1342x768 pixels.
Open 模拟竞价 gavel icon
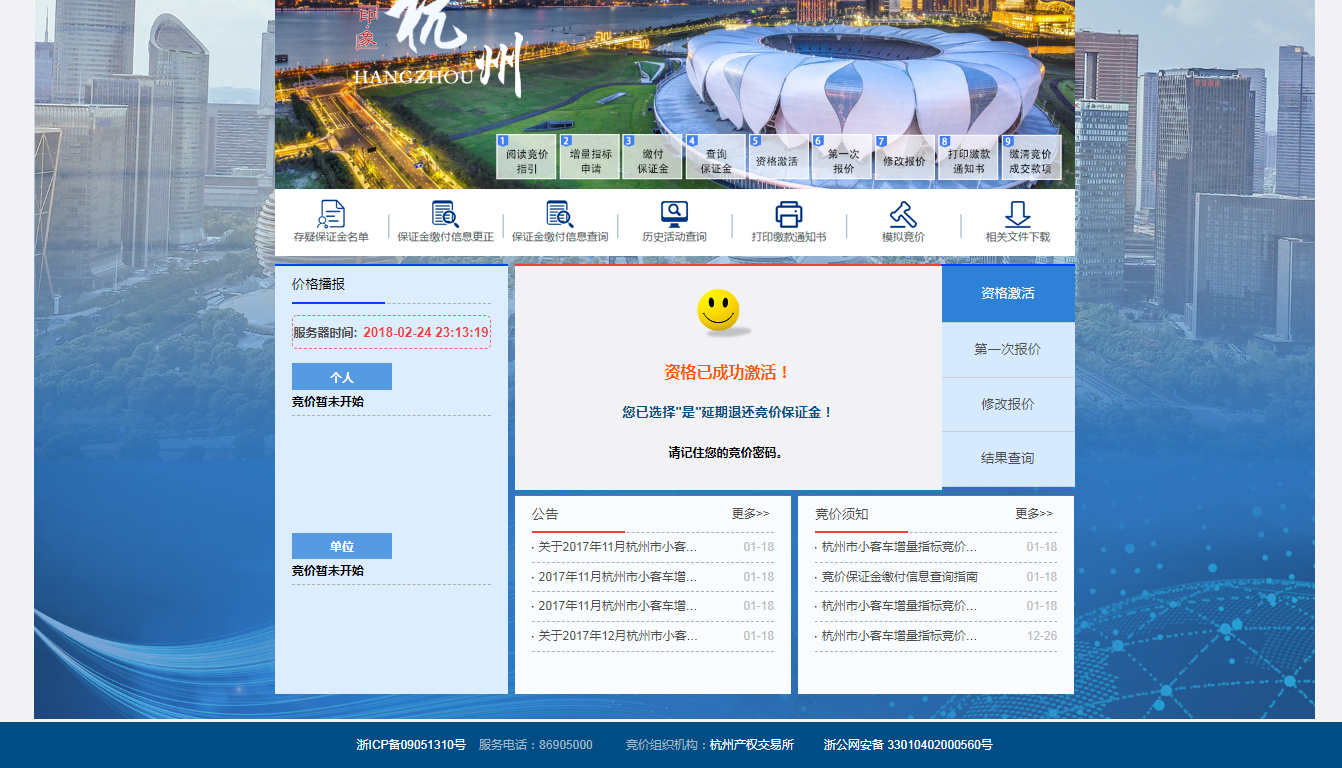[x=903, y=214]
